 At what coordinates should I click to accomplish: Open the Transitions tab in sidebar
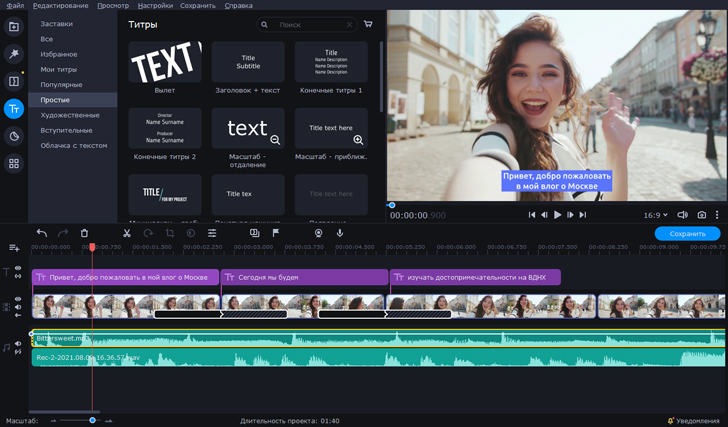click(x=14, y=82)
